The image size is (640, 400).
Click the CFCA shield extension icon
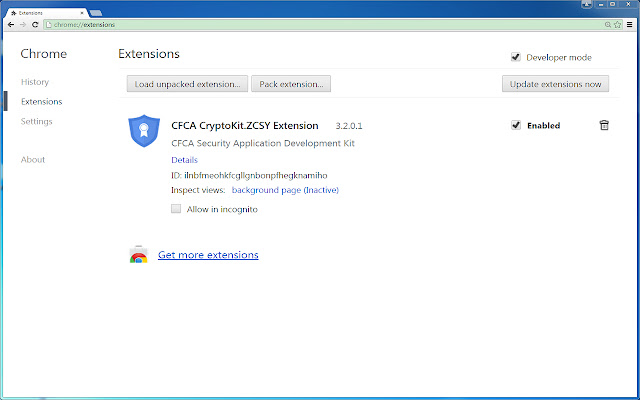(144, 131)
